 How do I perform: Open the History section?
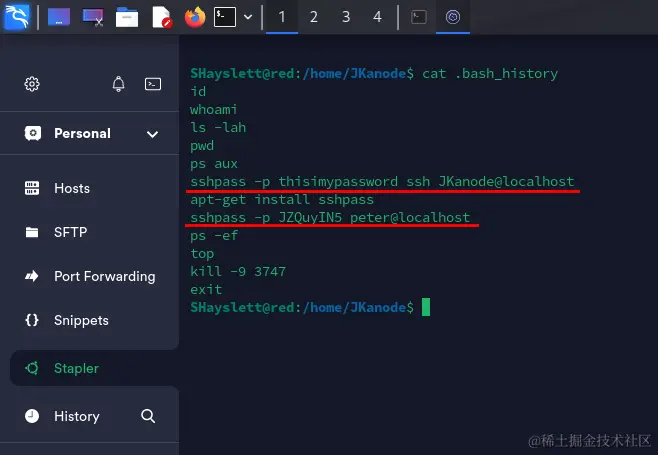[x=77, y=416]
